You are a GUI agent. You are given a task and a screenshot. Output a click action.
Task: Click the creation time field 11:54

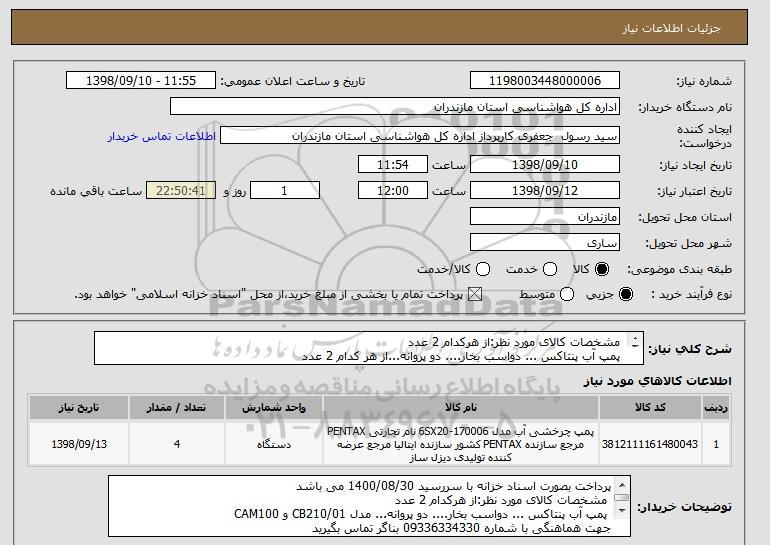(x=393, y=164)
